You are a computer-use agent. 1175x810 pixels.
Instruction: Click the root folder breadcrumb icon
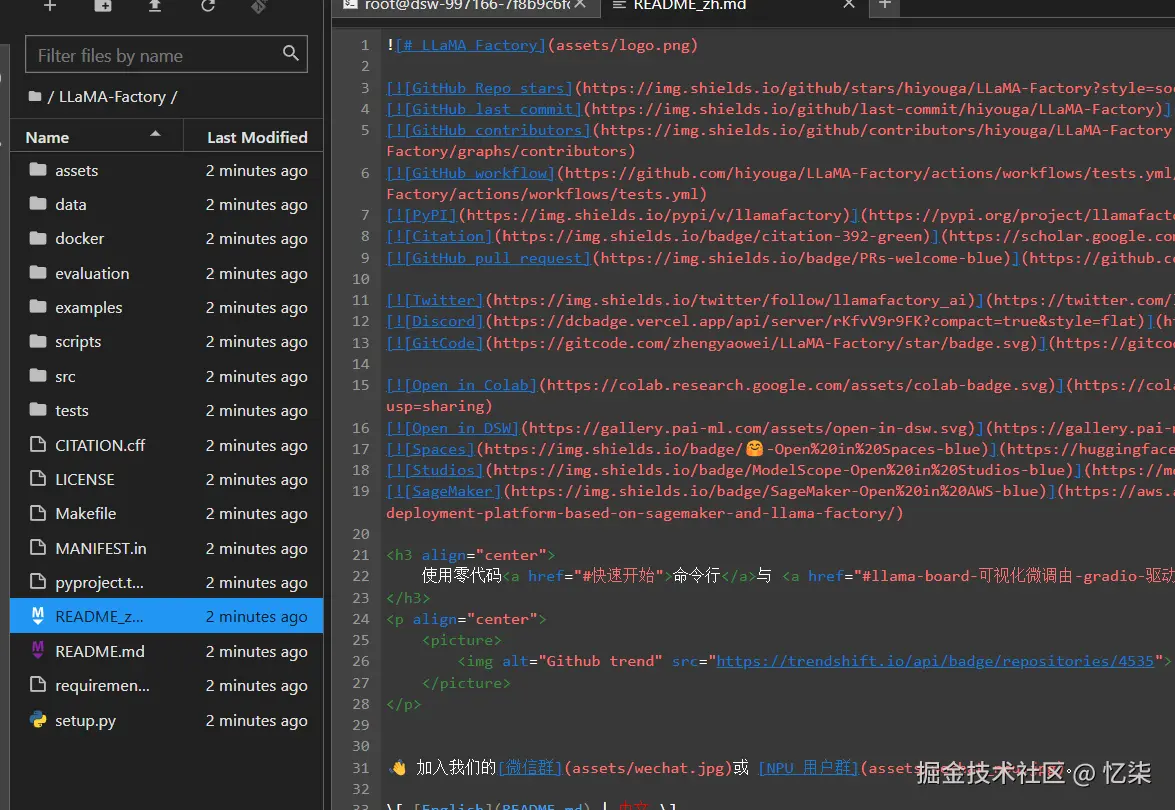point(35,97)
